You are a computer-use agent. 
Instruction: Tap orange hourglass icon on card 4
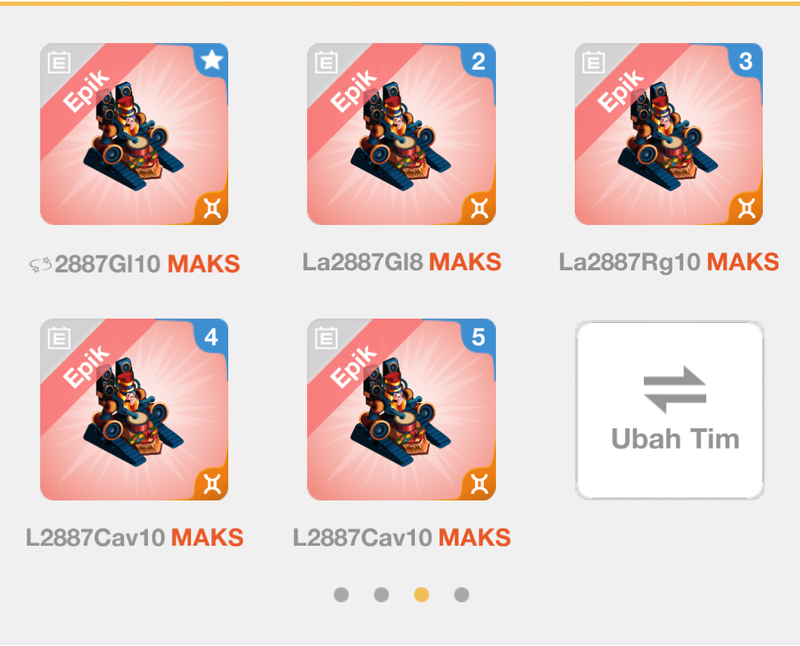pos(212,484)
